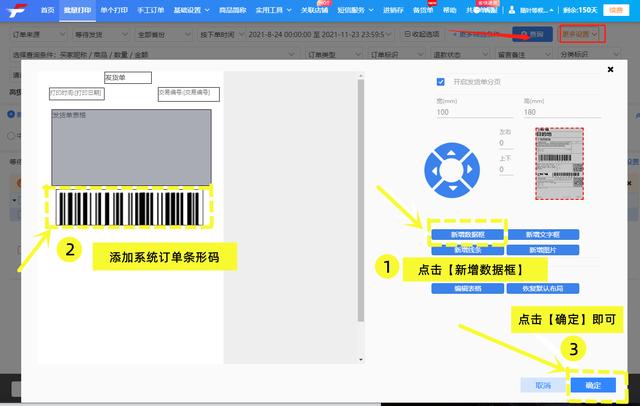The image size is (640, 406).
Task: Expand the 订单来源 filter dropdown
Action: coord(38,35)
